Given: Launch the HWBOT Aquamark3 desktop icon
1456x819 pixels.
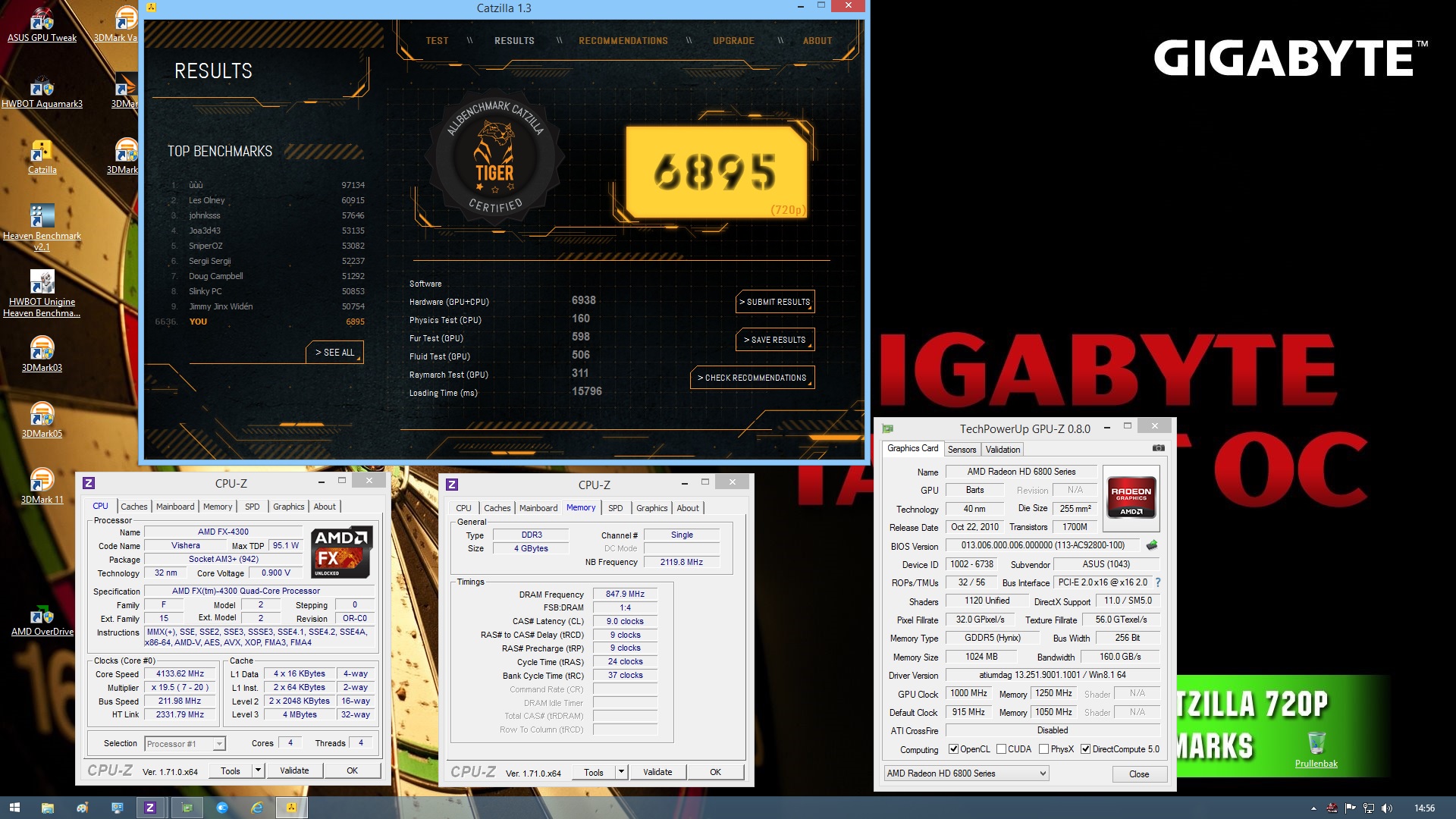Looking at the screenshot, I should pos(42,91).
